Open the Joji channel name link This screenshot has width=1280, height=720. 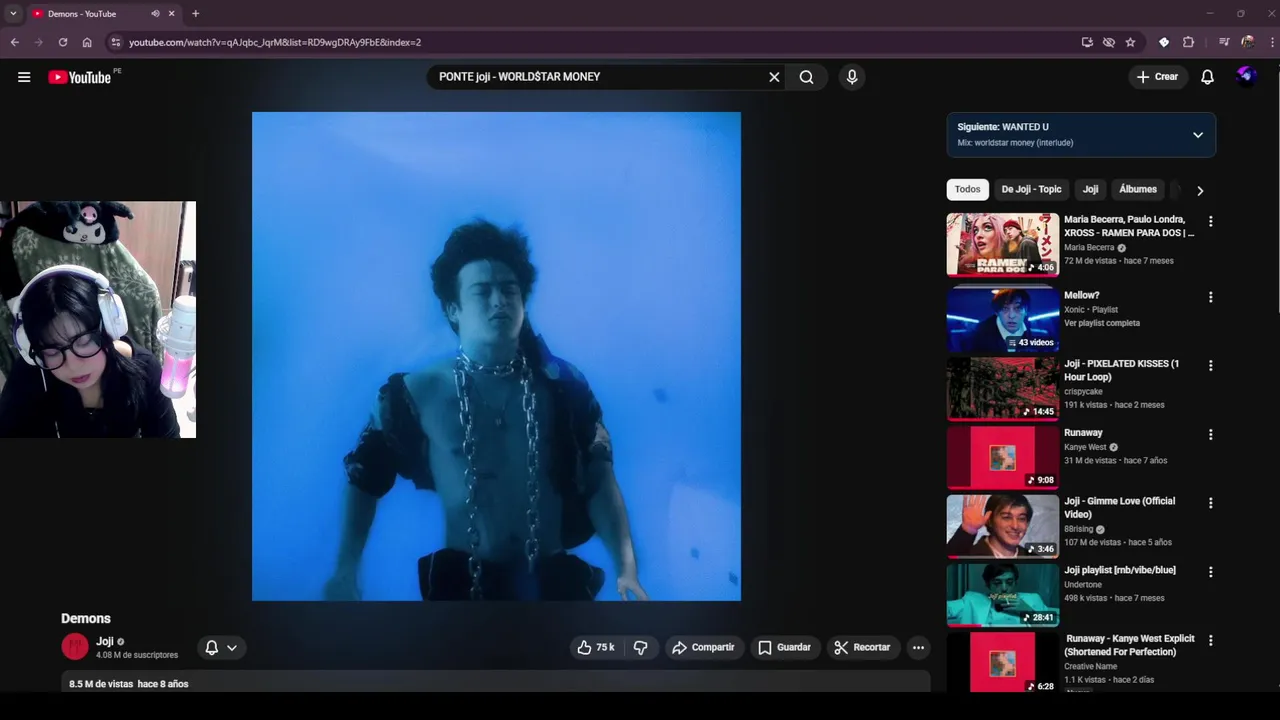point(105,641)
